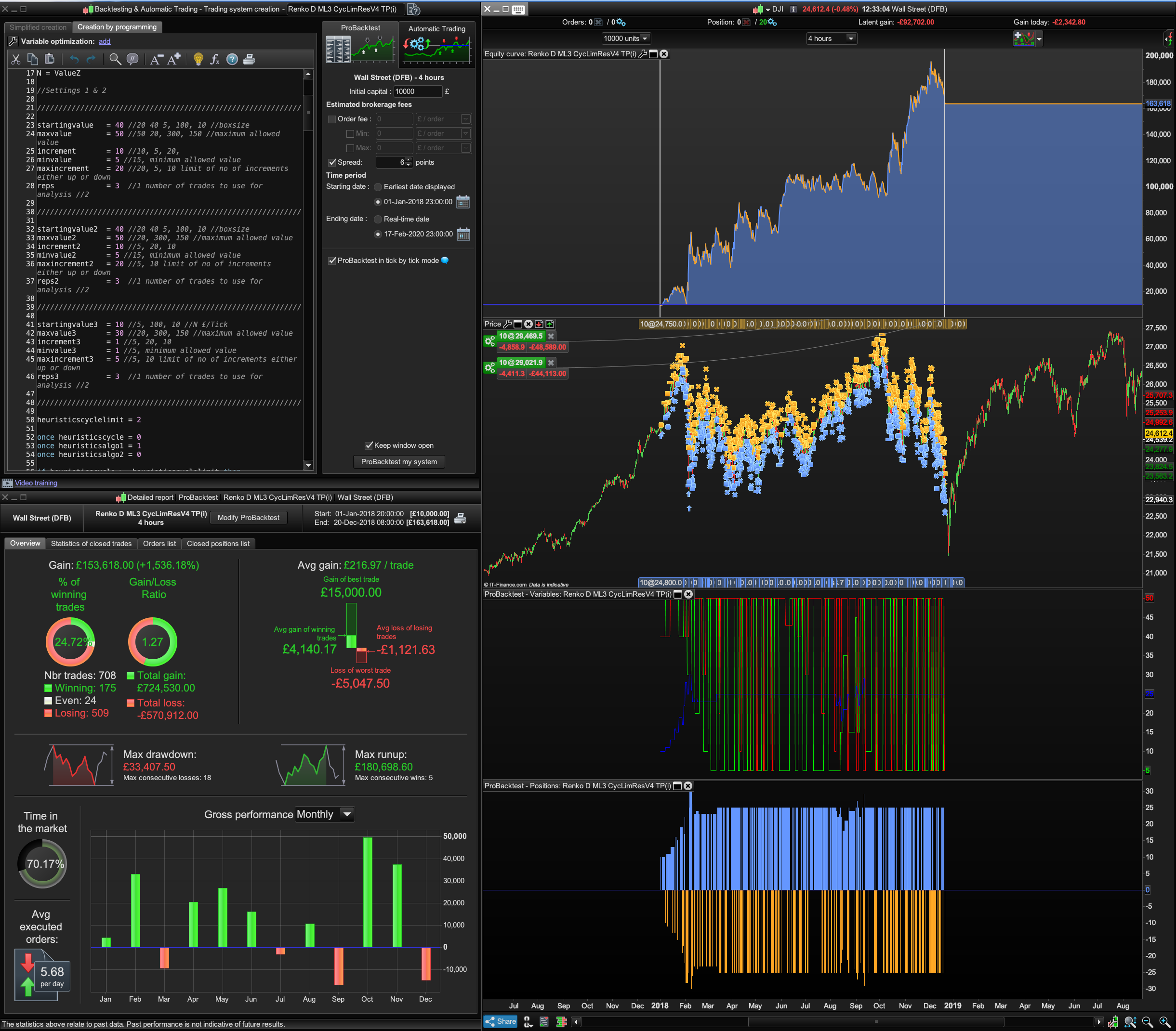1176x1031 pixels.
Task: Click ProBacktest my system button
Action: point(399,462)
